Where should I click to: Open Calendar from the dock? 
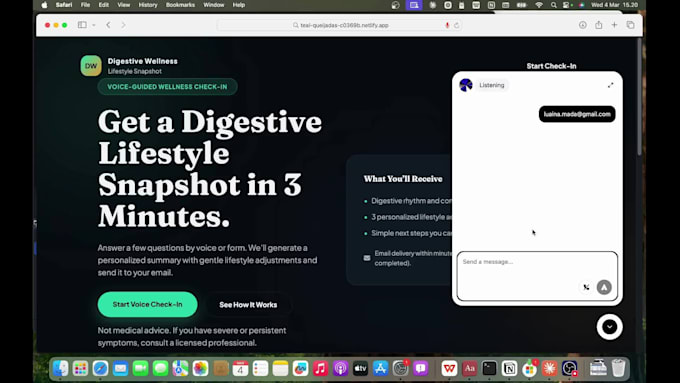coord(240,368)
